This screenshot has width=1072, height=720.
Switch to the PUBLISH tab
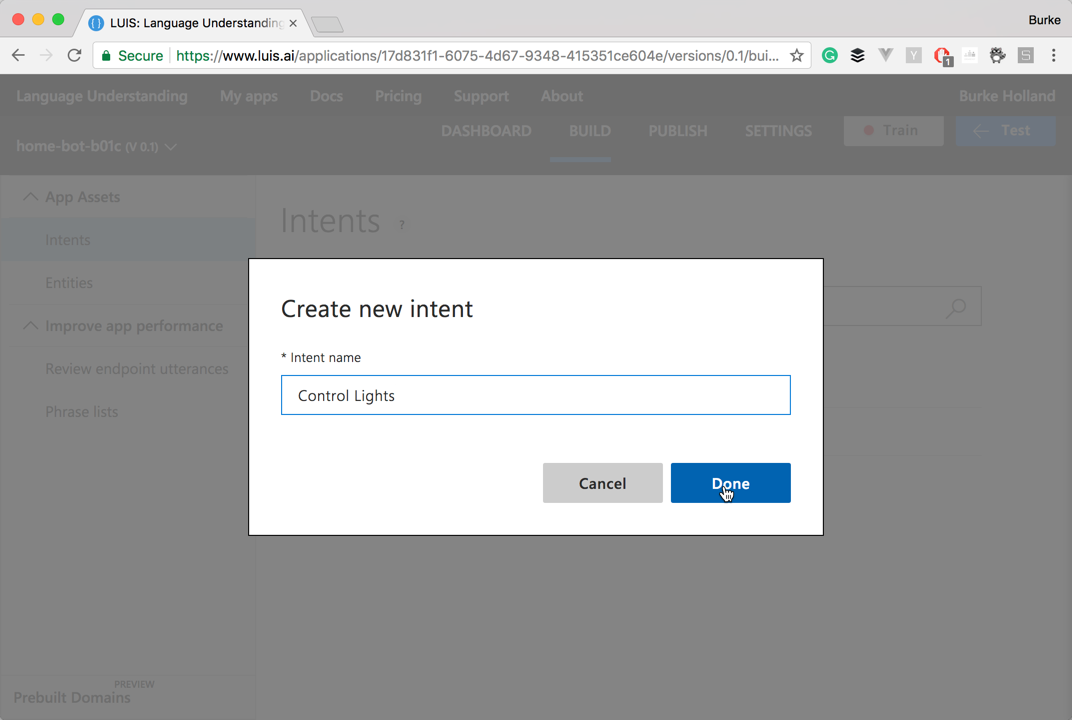click(x=678, y=131)
